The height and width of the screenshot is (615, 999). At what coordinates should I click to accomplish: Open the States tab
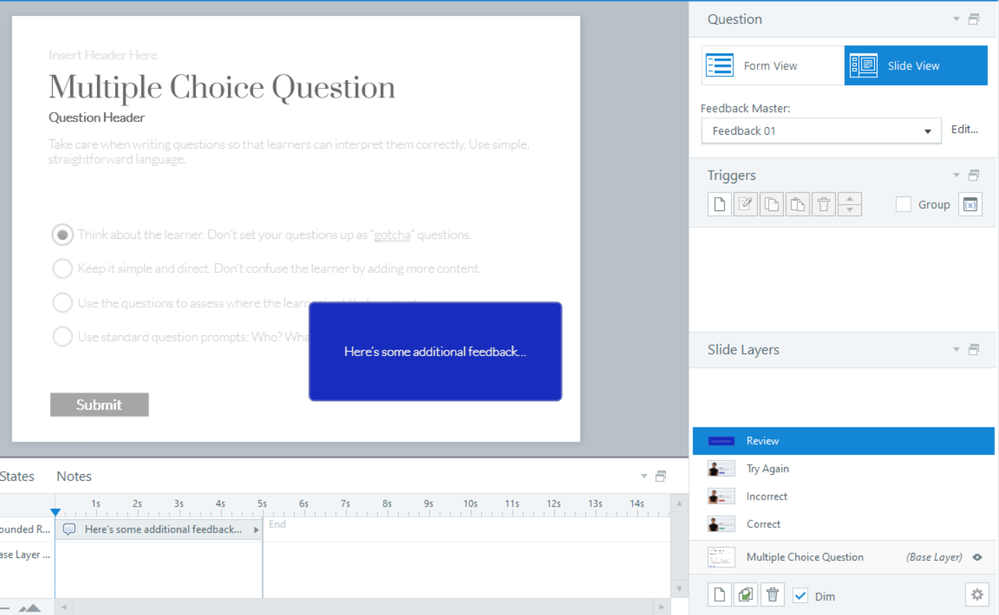pyautogui.click(x=17, y=476)
